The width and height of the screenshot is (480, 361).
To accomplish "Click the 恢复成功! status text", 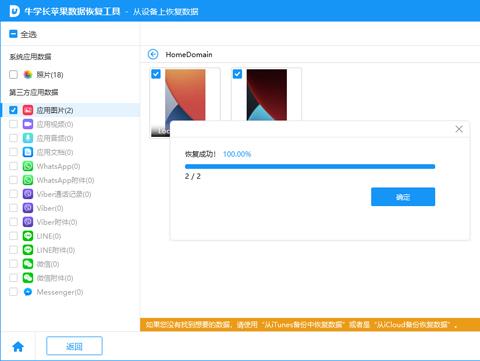I will [200, 154].
